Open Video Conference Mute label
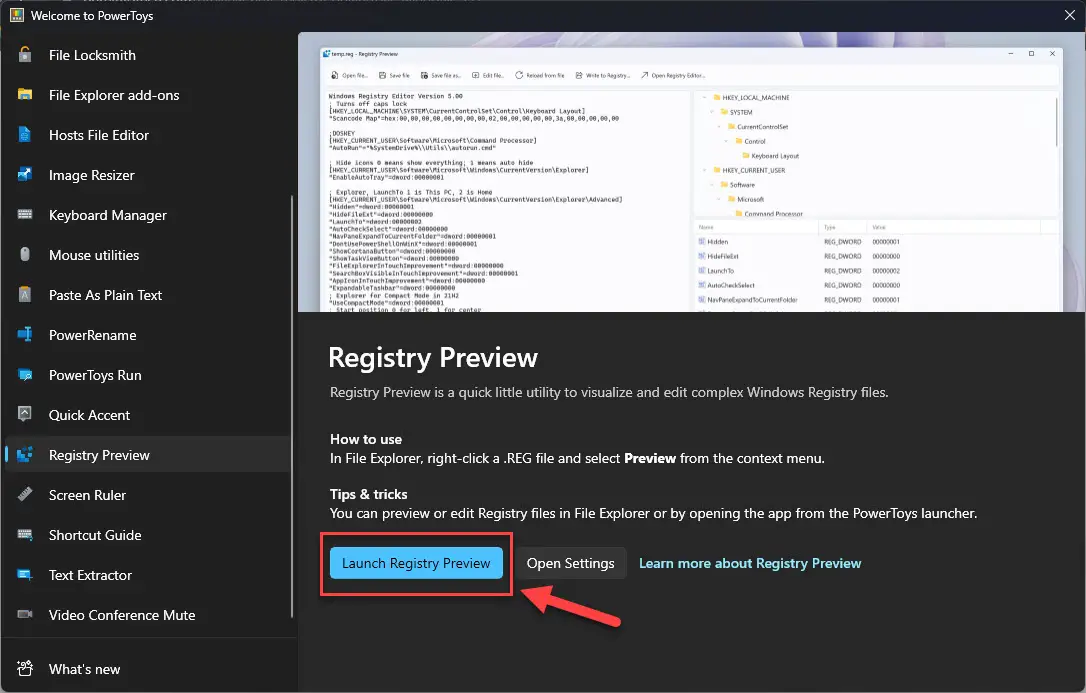The width and height of the screenshot is (1086, 693). pos(122,615)
